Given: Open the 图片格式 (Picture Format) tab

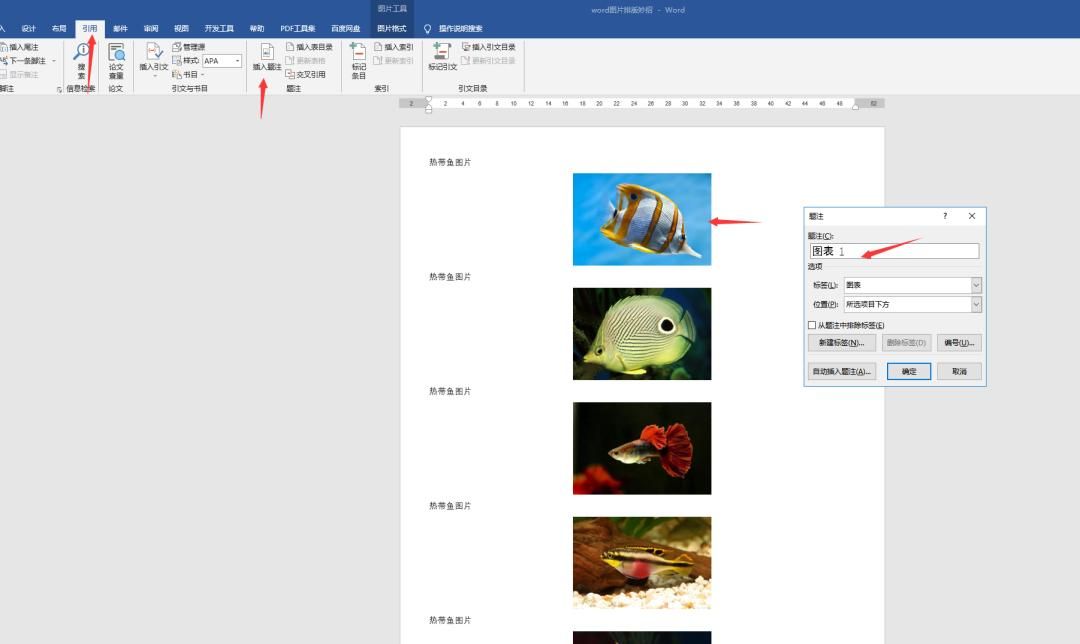Looking at the screenshot, I should click(391, 29).
